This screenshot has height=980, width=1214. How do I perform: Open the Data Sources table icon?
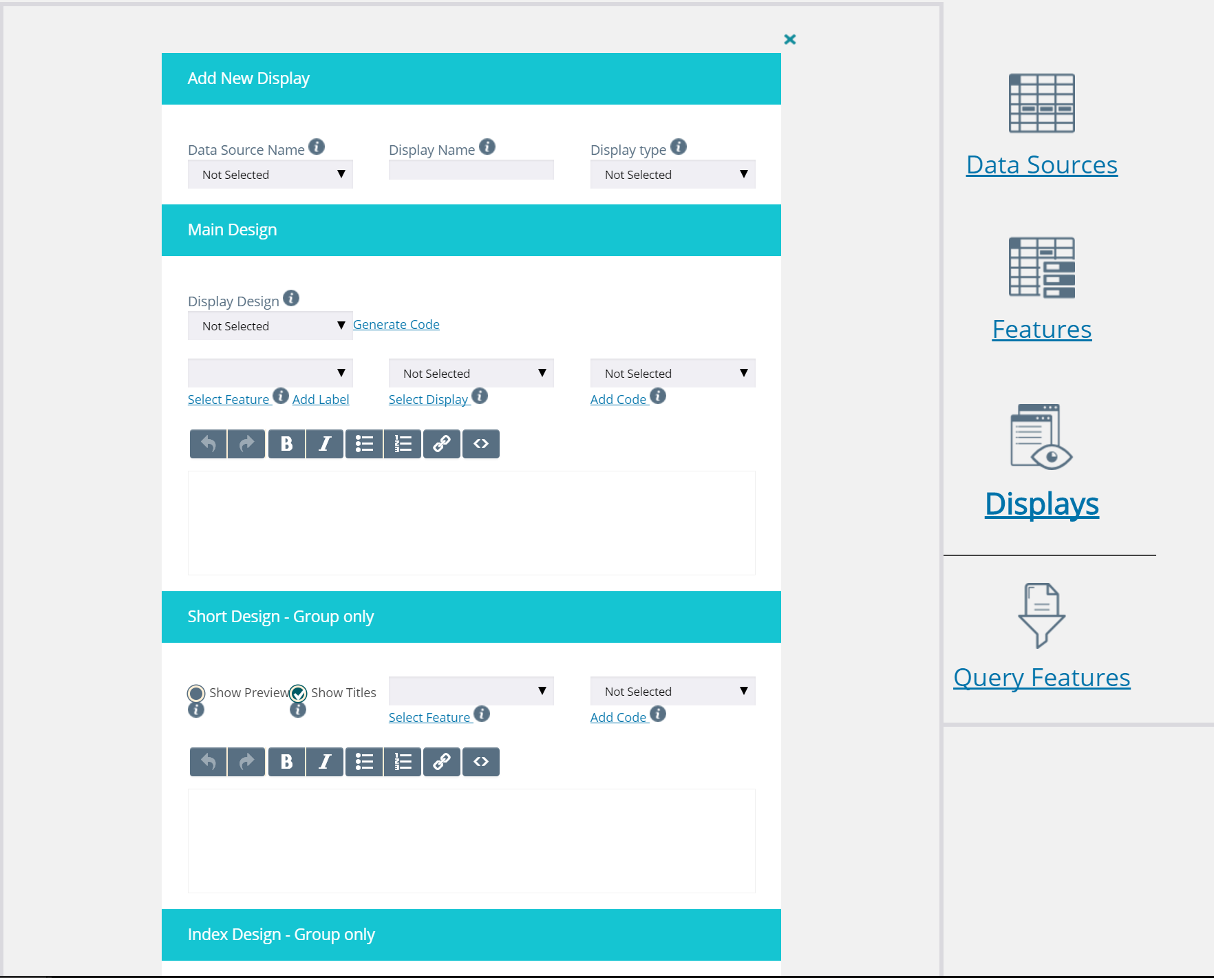coord(1041,103)
